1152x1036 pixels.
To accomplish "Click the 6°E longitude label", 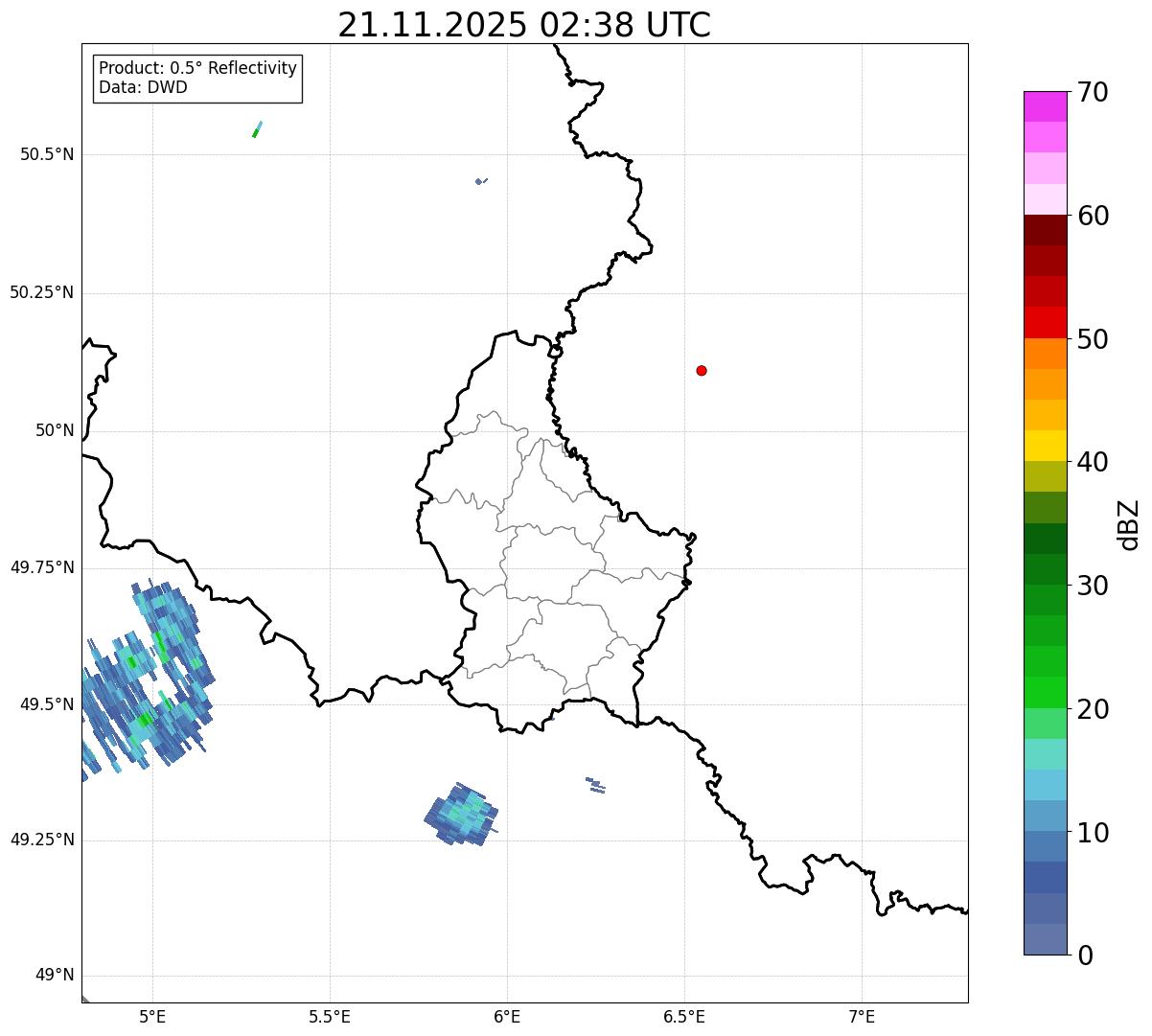I will tap(507, 1017).
